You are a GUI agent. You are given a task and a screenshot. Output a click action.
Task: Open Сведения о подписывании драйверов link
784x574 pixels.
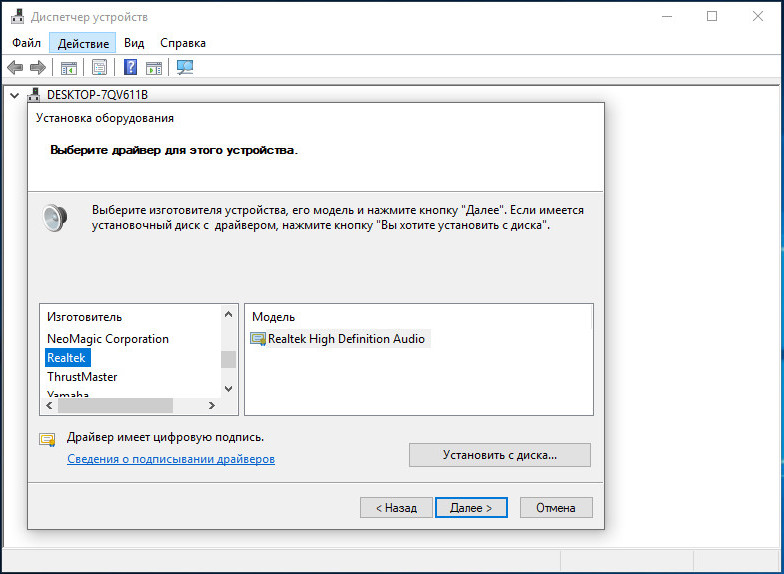click(x=171, y=459)
